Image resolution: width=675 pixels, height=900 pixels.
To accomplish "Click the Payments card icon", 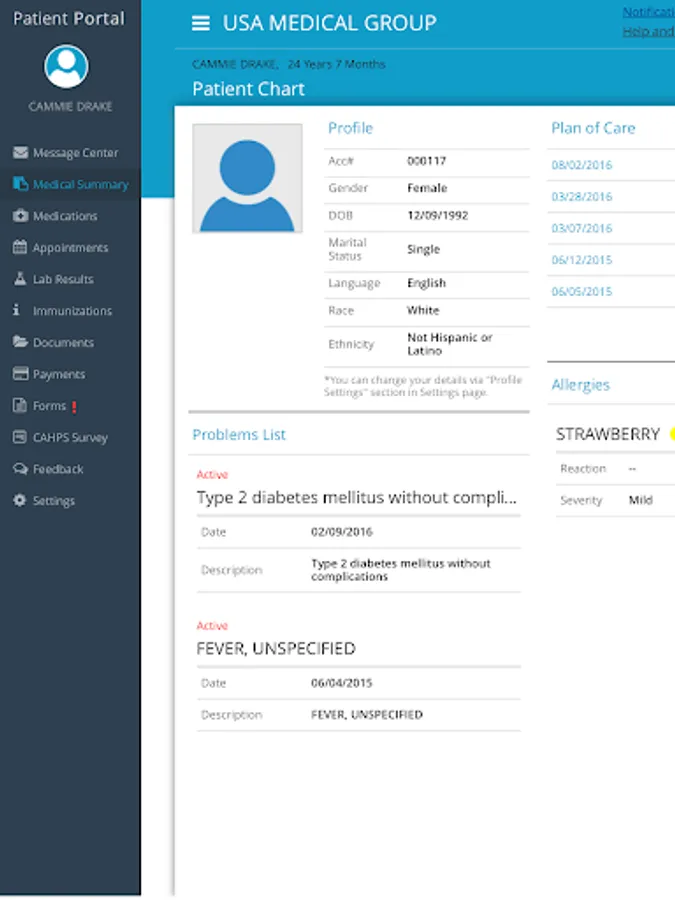I will [x=20, y=374].
